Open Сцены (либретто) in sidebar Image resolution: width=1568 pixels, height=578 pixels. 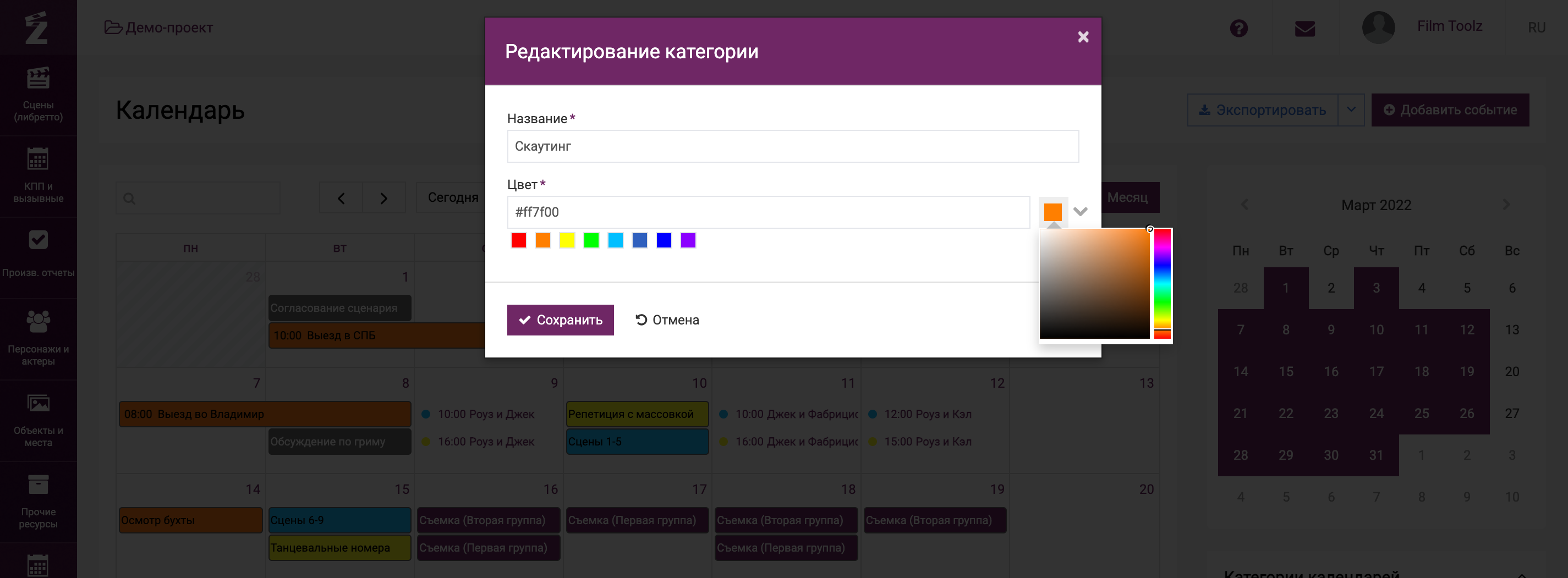39,95
